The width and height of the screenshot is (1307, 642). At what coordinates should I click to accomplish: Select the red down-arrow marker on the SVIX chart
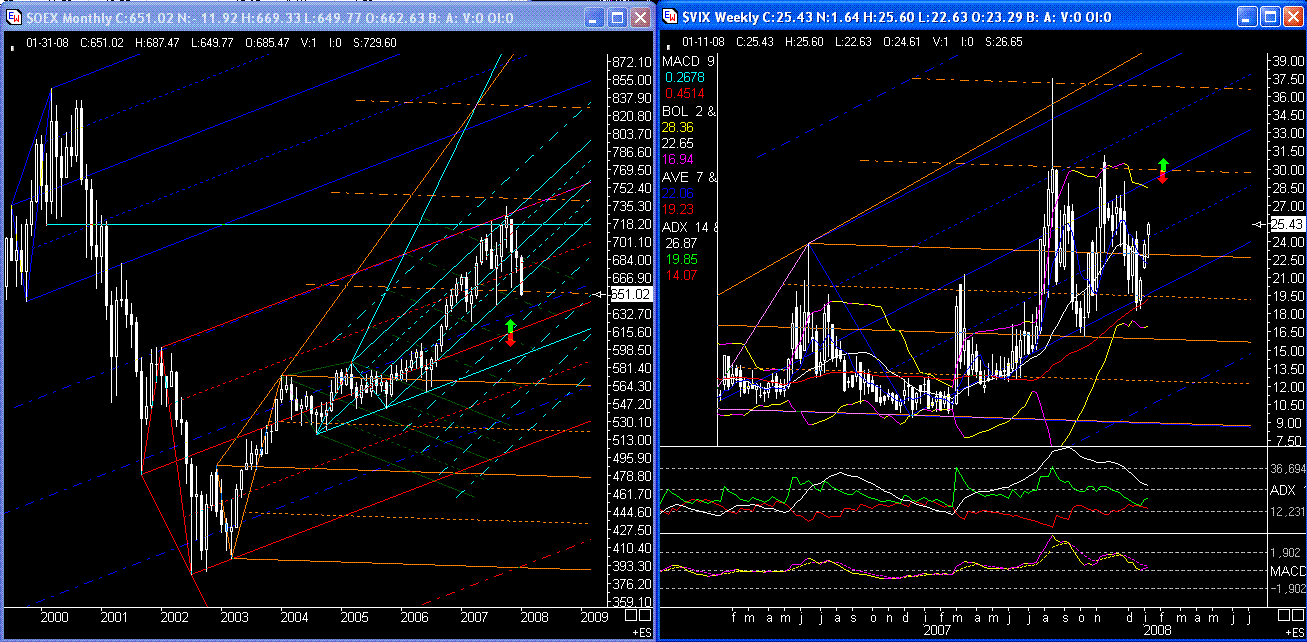pos(1161,176)
